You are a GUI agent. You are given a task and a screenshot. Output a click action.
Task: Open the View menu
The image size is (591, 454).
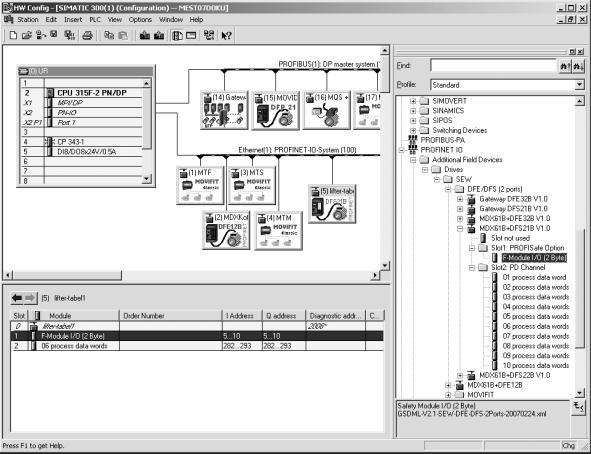(x=115, y=20)
